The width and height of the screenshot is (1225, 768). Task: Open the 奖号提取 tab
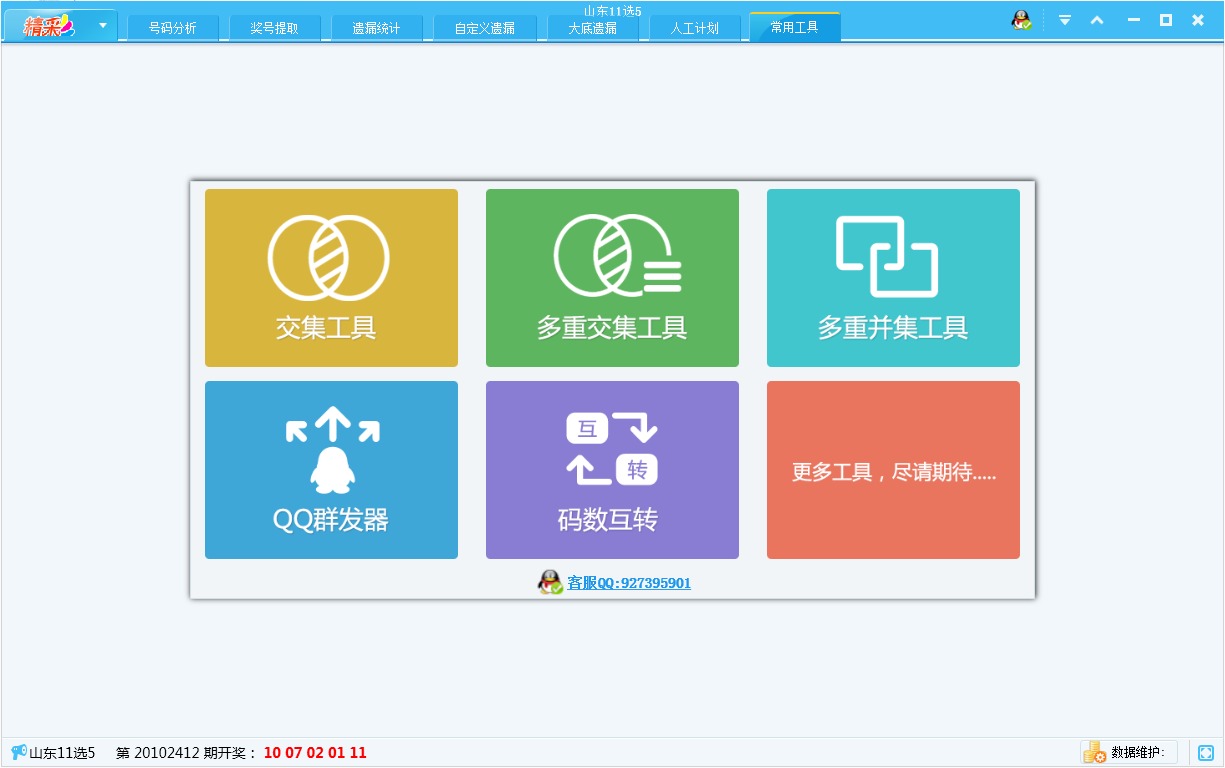275,28
